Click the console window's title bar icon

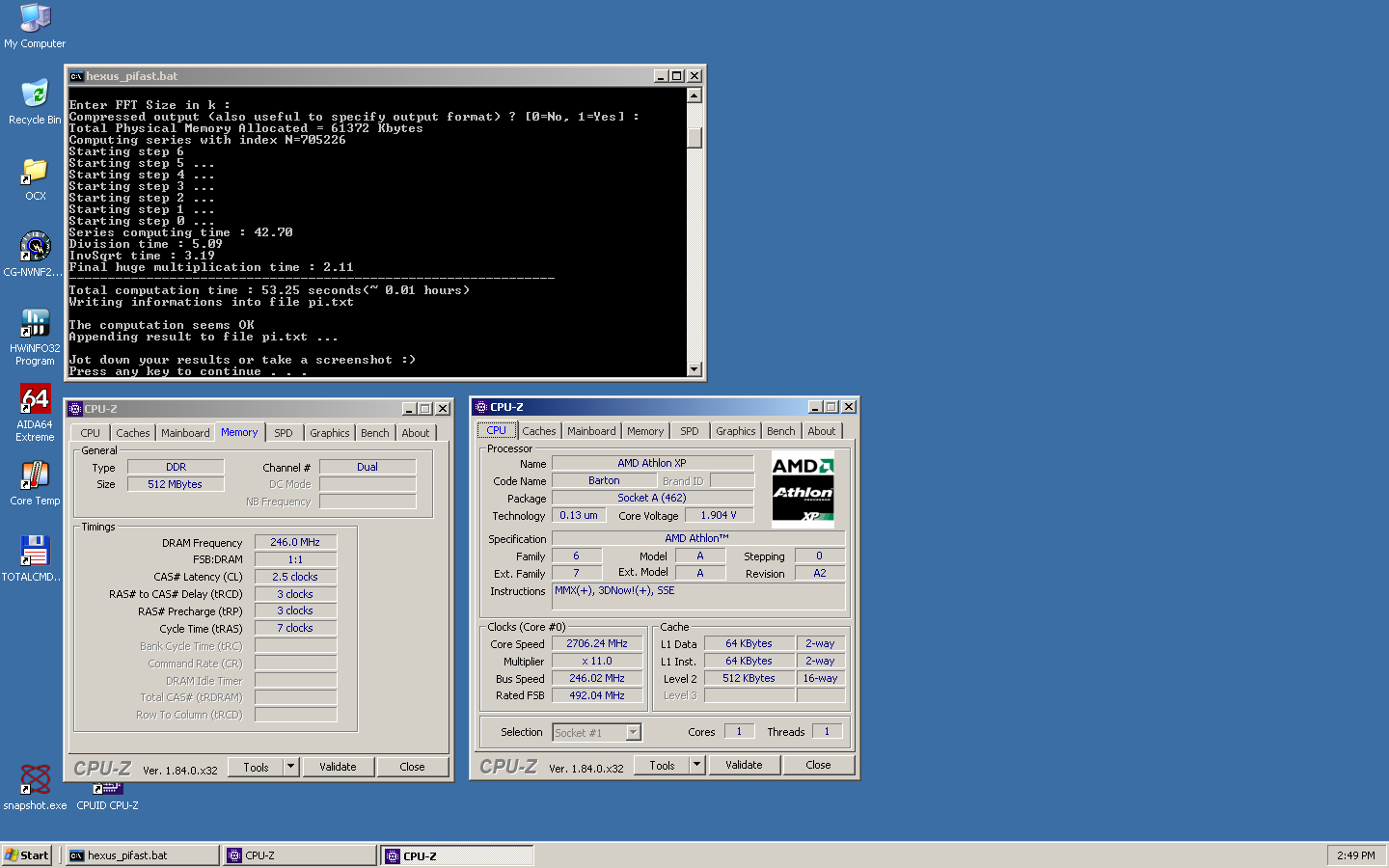pyautogui.click(x=76, y=76)
